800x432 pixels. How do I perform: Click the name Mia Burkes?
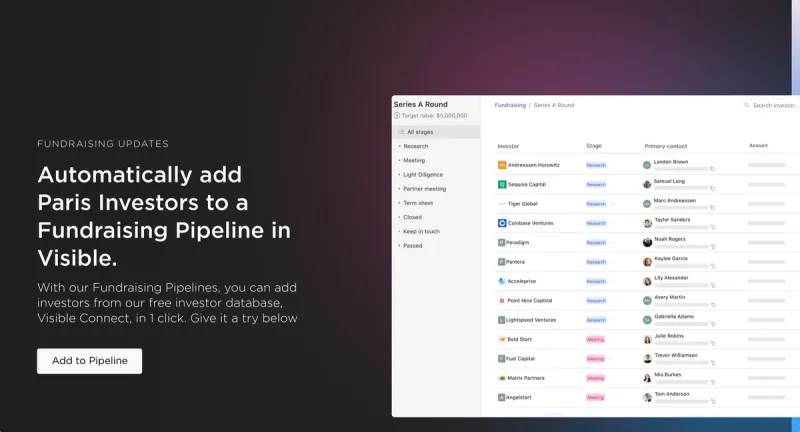668,375
